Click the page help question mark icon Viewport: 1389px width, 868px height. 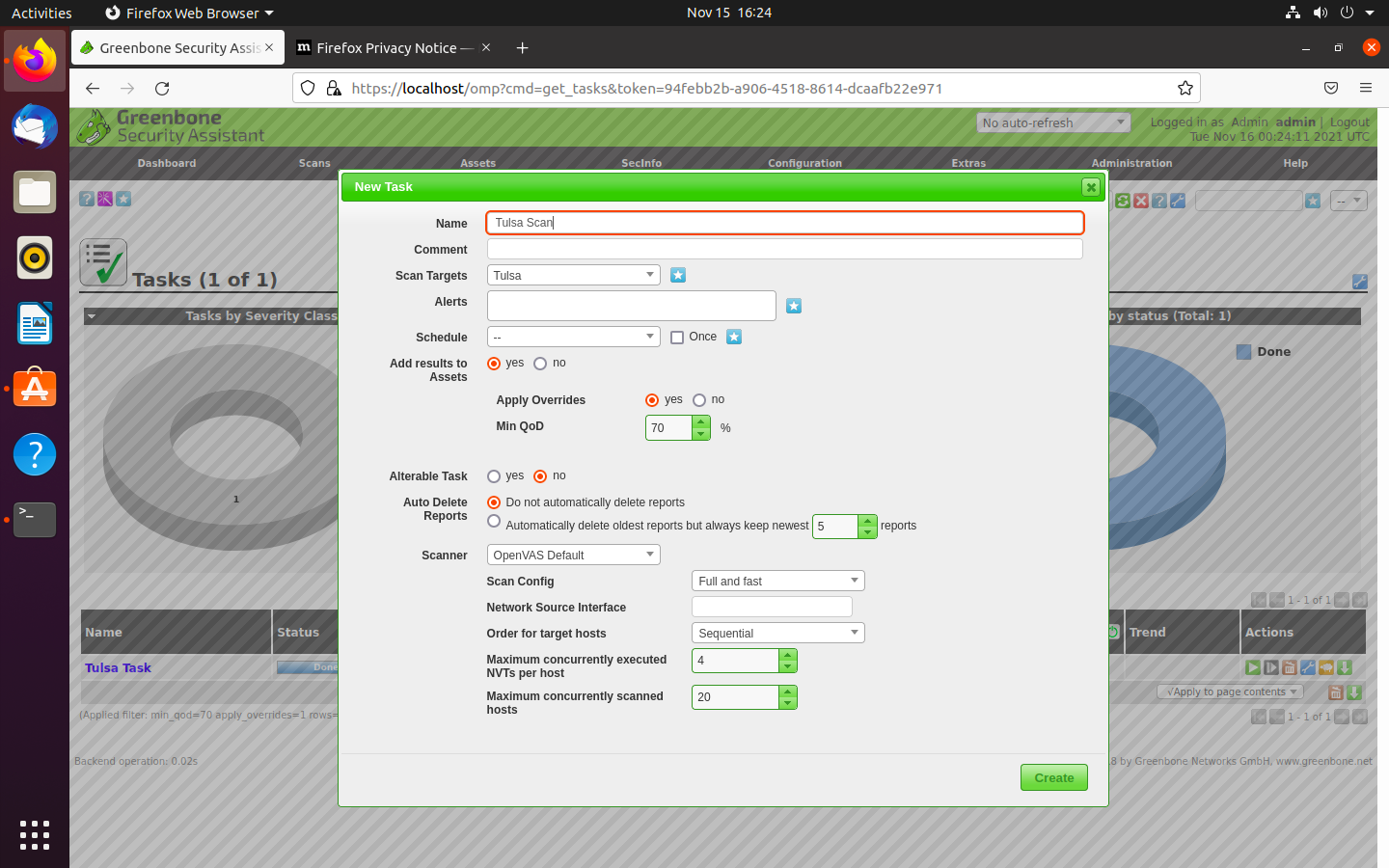pyautogui.click(x=87, y=199)
